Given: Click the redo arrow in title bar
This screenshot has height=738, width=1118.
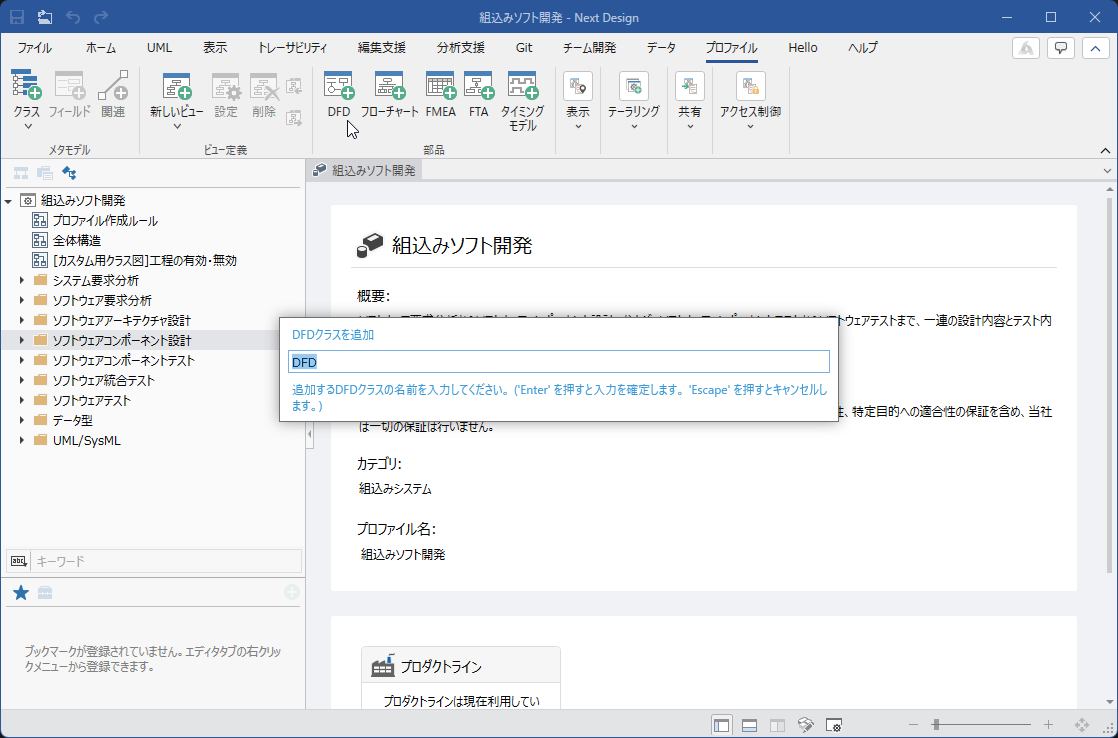Looking at the screenshot, I should pyautogui.click(x=101, y=16).
